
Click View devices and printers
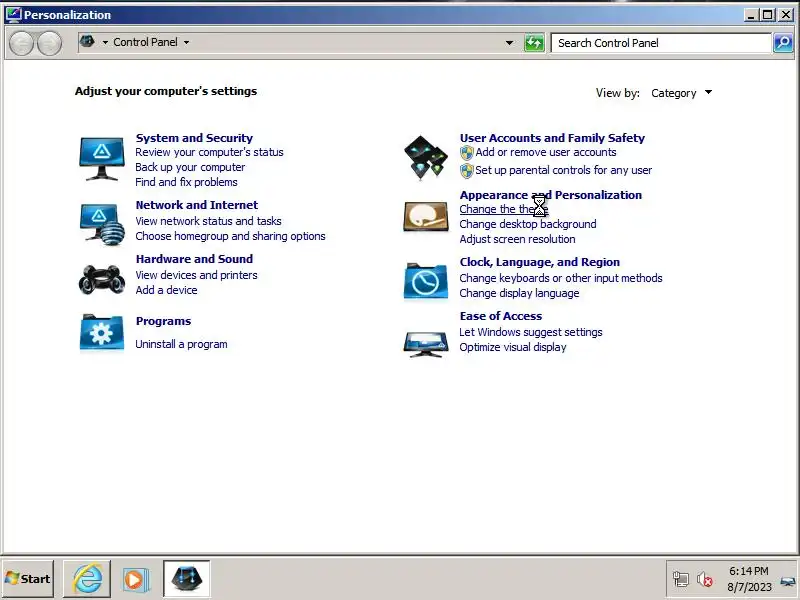click(196, 275)
